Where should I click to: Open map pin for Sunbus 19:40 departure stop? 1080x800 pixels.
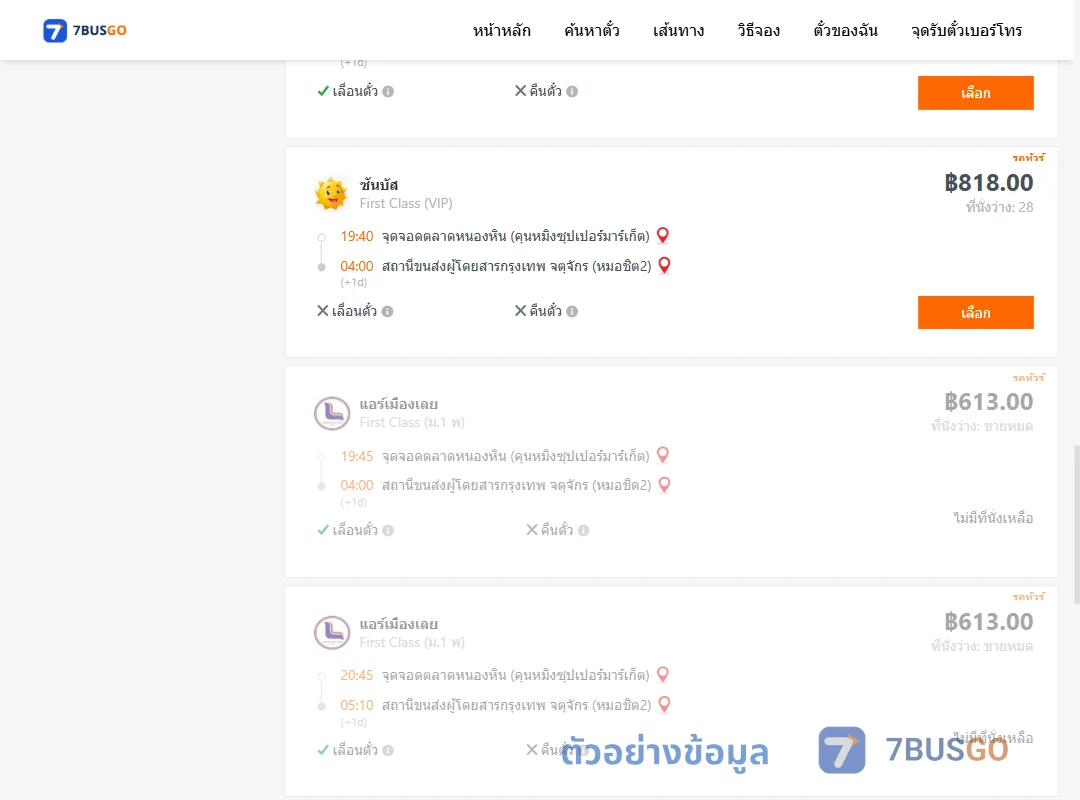click(x=663, y=236)
